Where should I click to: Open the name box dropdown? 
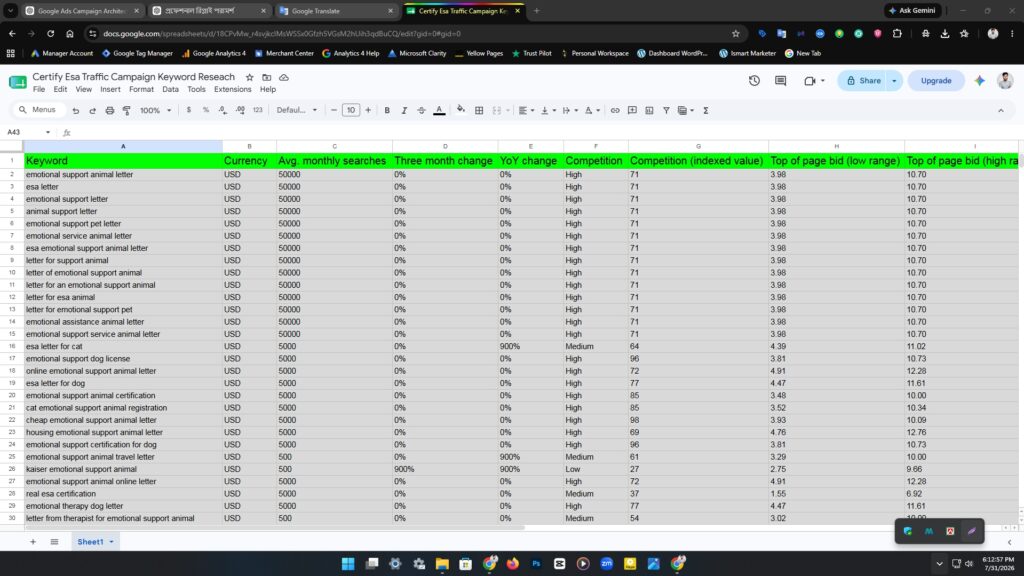point(48,133)
